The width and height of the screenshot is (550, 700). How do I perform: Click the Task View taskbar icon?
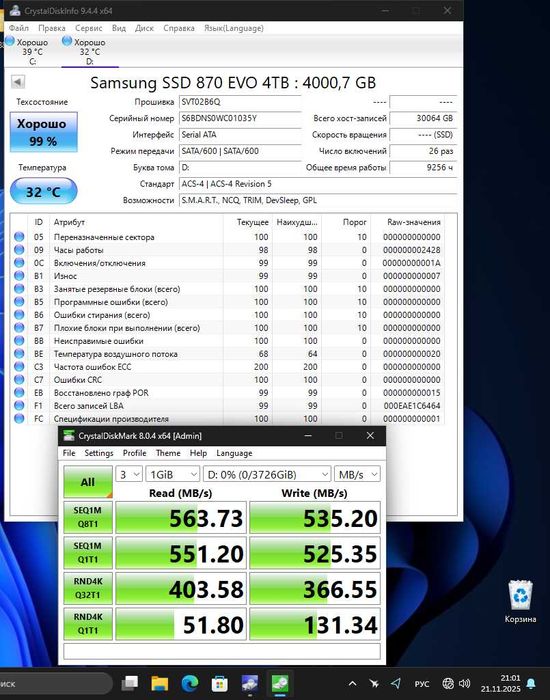[130, 683]
